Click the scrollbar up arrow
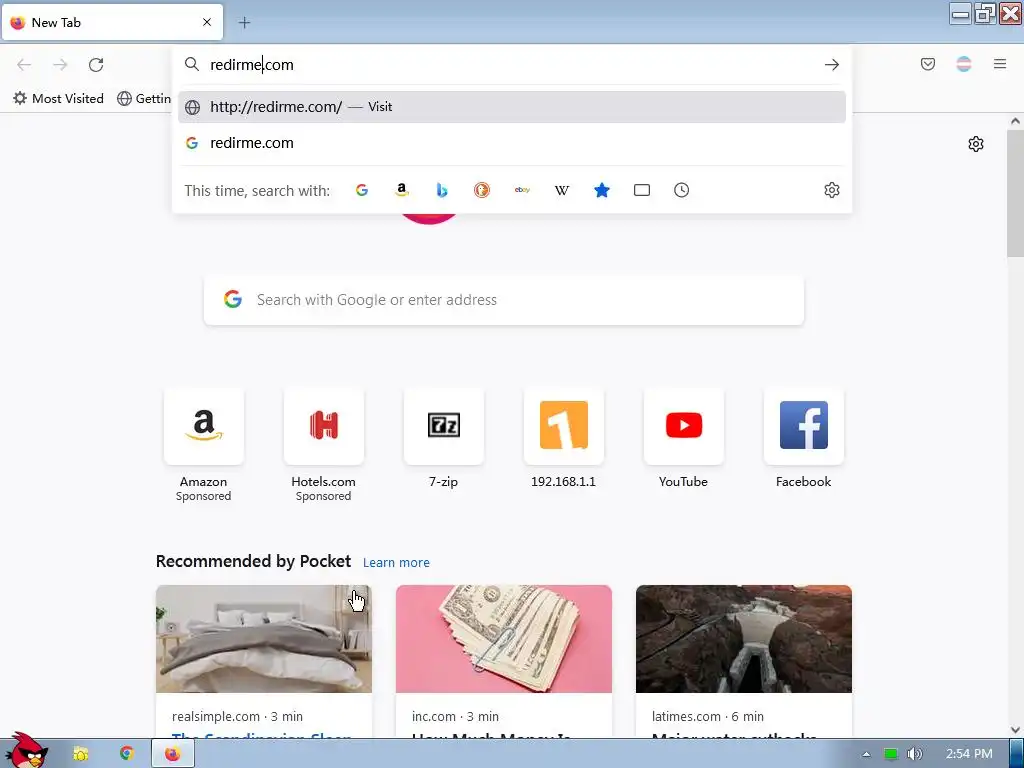The image size is (1024, 768). 1015,121
